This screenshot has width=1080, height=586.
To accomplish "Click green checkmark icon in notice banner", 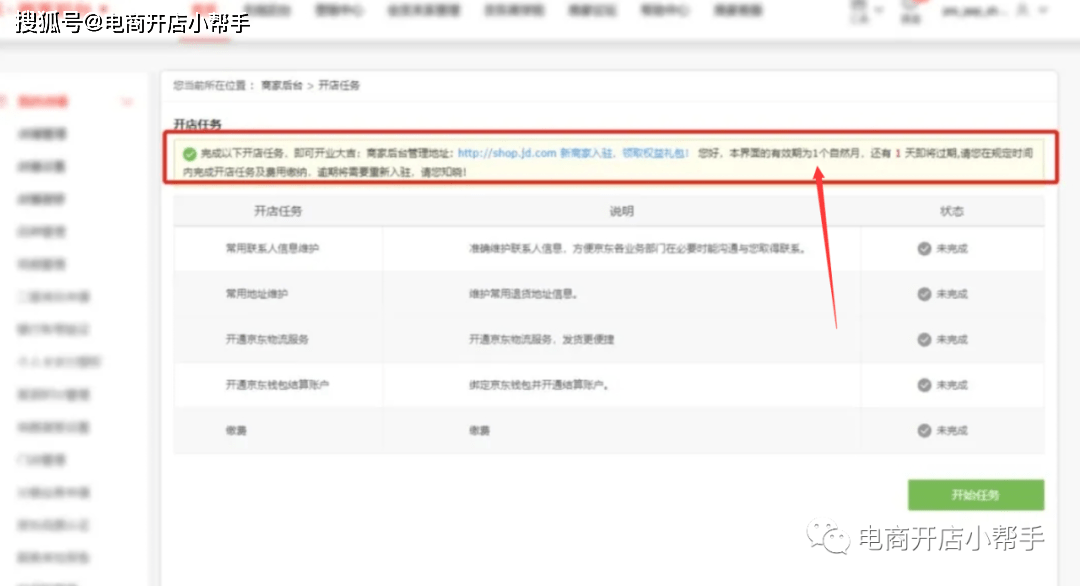I will (x=189, y=154).
